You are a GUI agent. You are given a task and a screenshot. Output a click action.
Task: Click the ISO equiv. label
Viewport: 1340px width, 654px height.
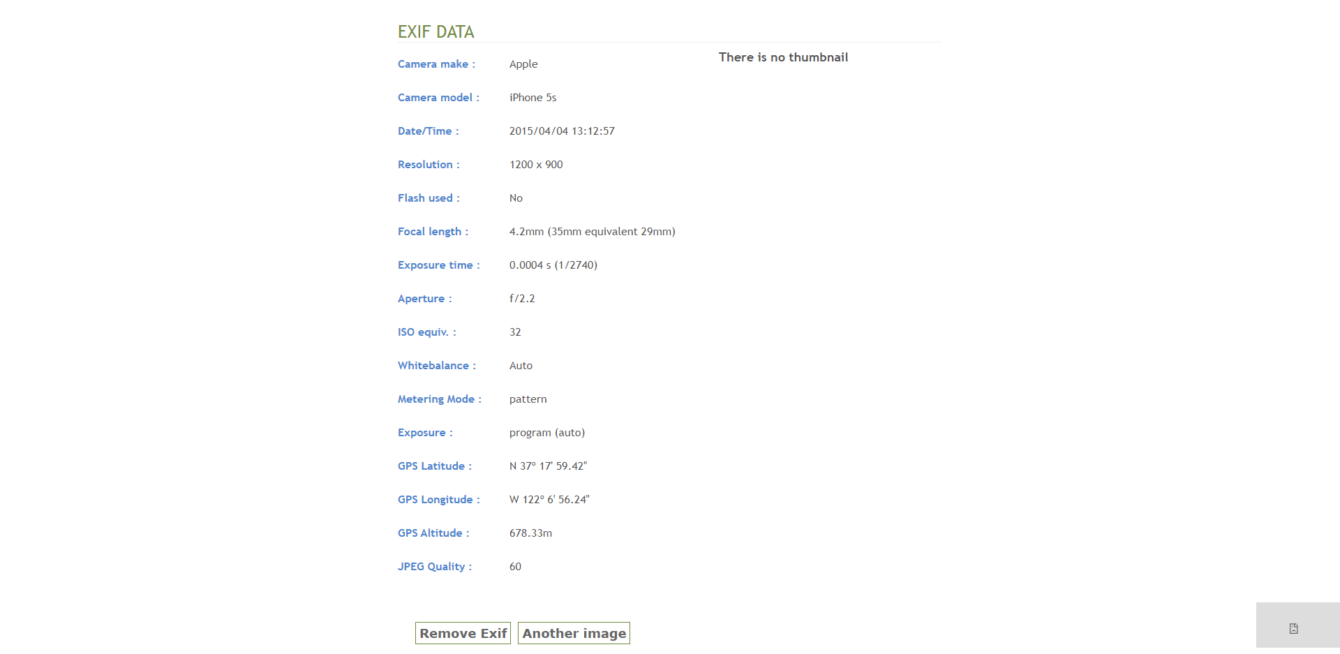(x=426, y=332)
